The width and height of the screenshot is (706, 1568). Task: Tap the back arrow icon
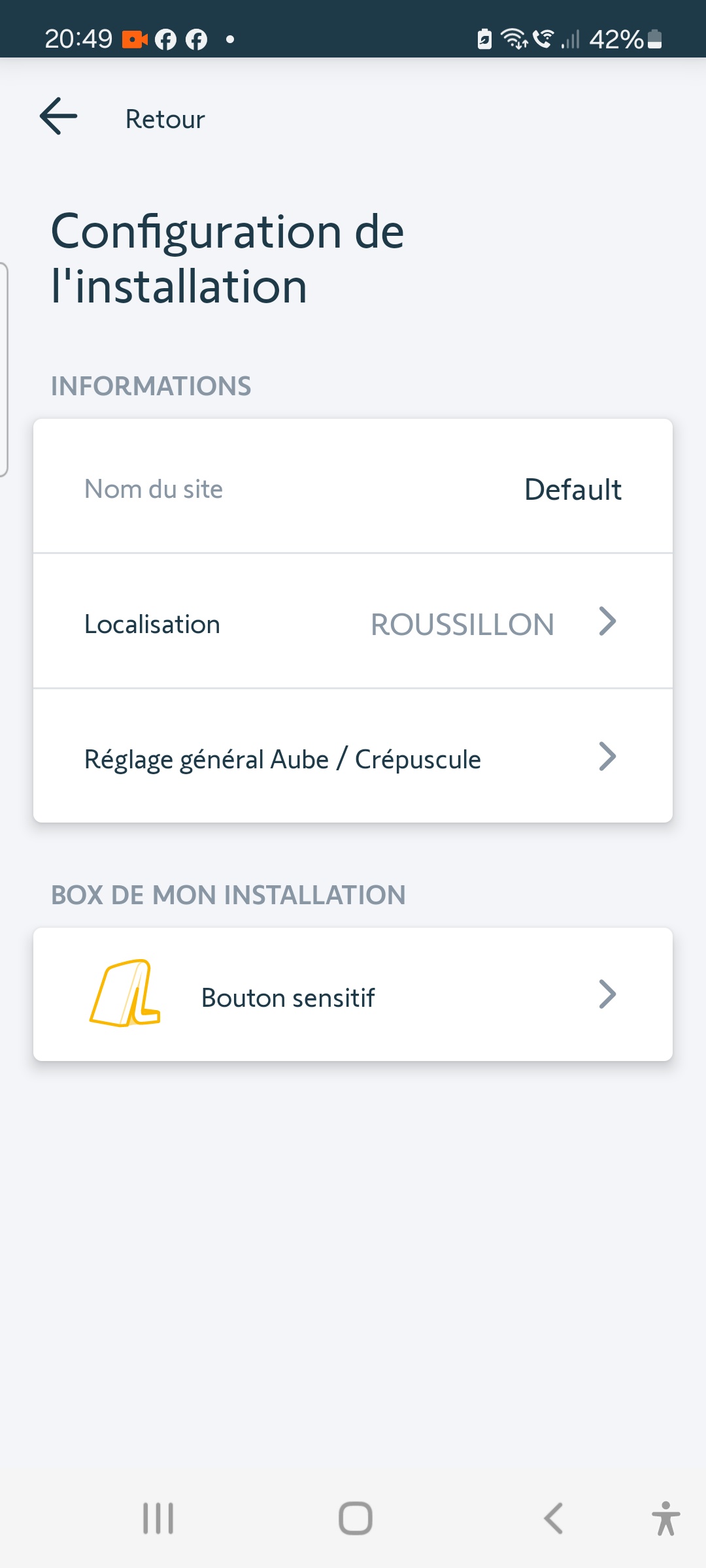point(59,117)
